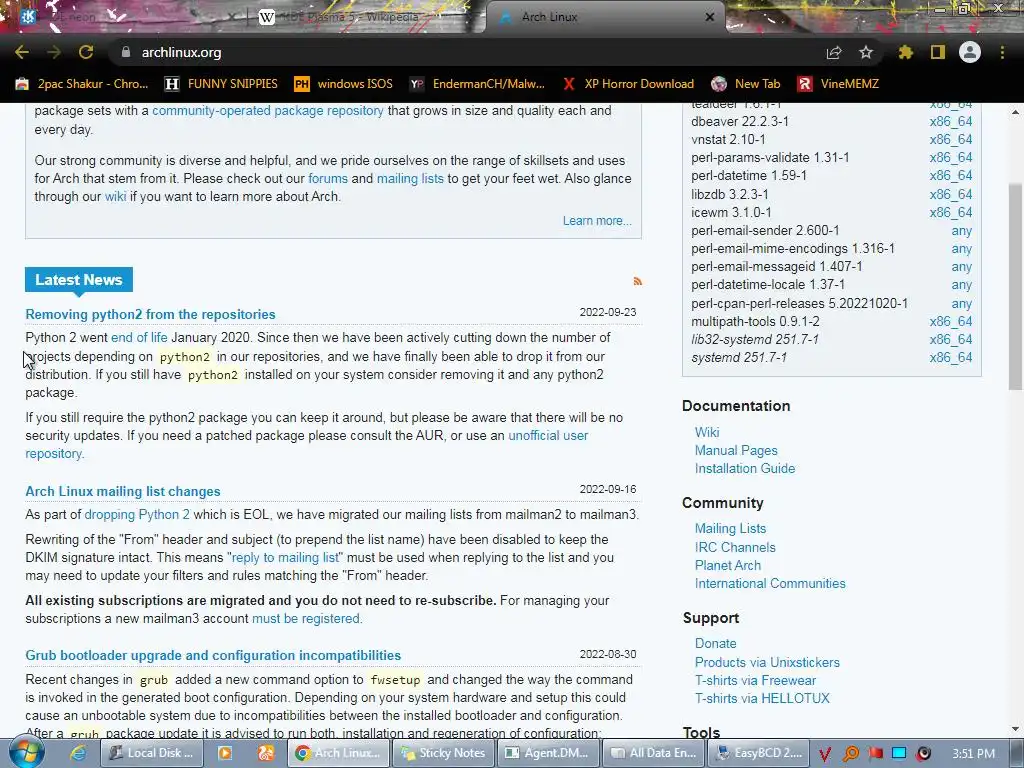Open International Communities

click(x=770, y=583)
